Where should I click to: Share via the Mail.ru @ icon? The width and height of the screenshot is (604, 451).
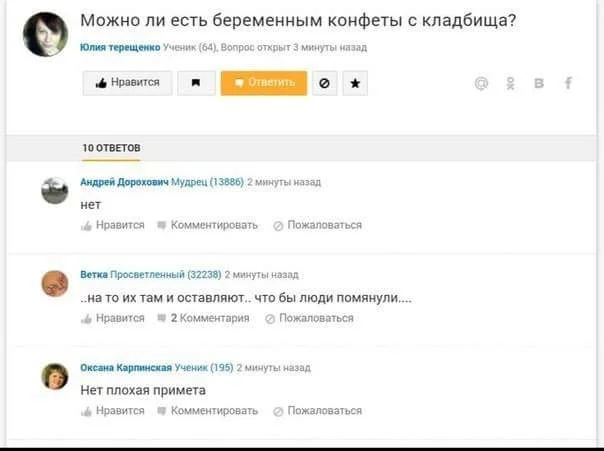481,84
